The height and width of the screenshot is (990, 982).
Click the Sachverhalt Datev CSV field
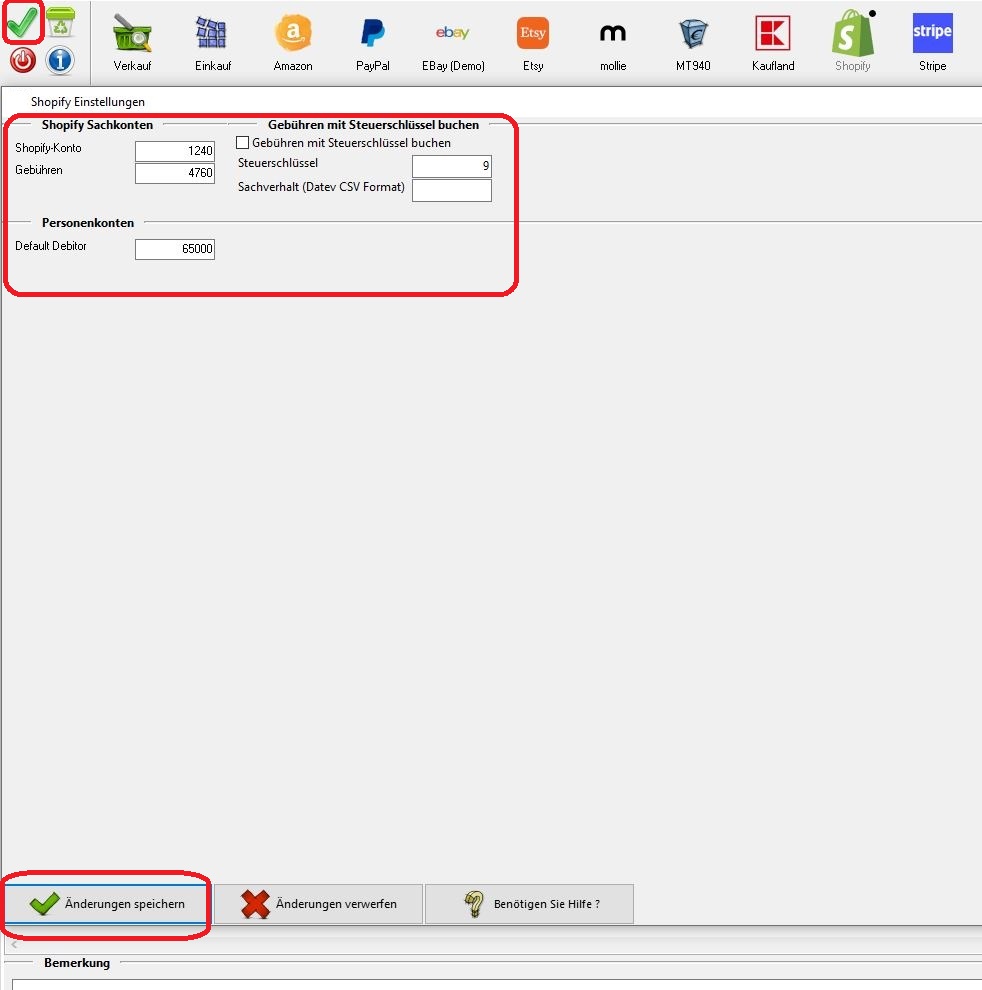[x=451, y=190]
